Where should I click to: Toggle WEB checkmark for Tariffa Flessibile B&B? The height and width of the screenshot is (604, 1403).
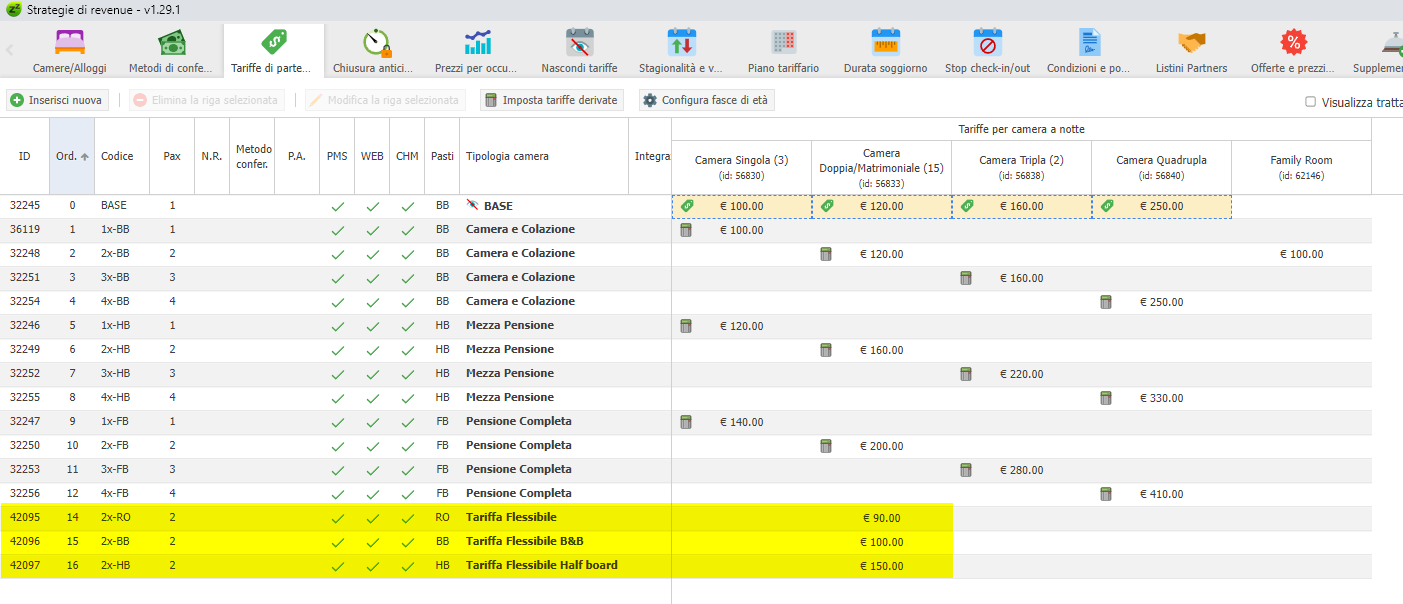pyautogui.click(x=372, y=542)
